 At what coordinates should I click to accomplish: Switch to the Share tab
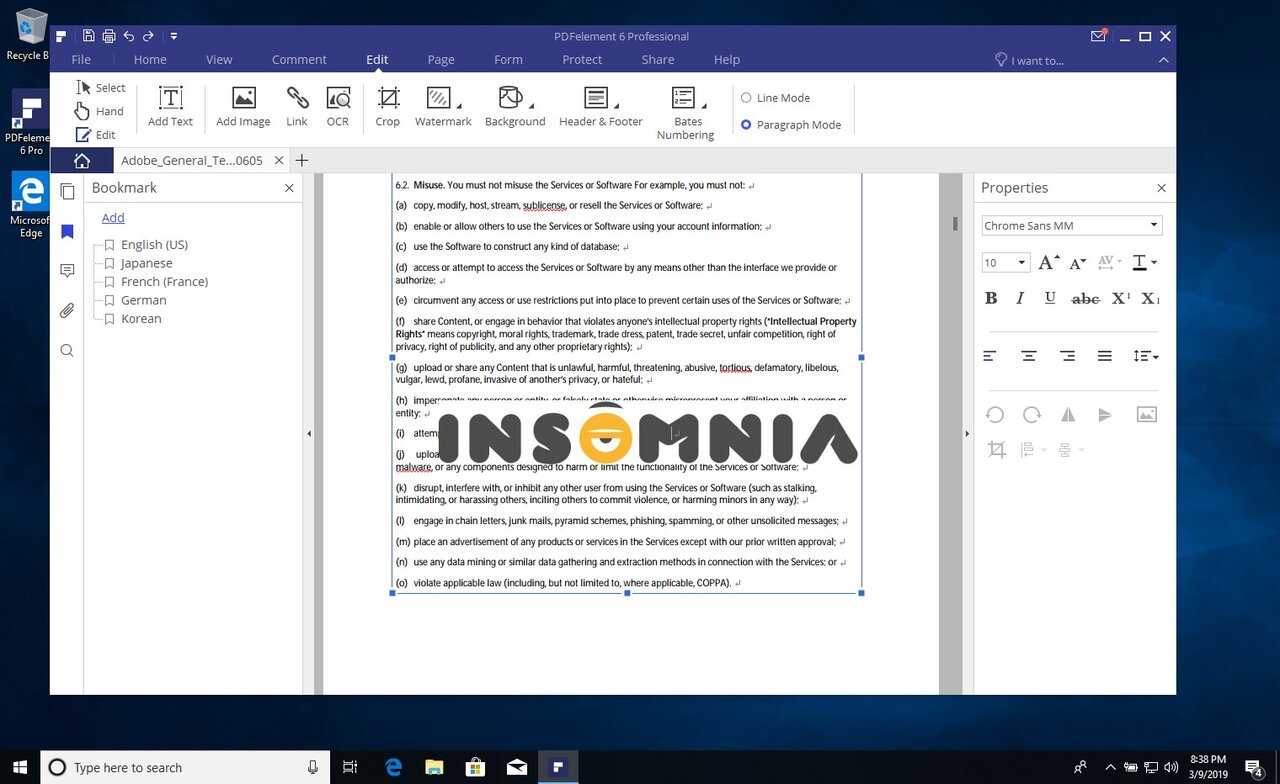658,60
